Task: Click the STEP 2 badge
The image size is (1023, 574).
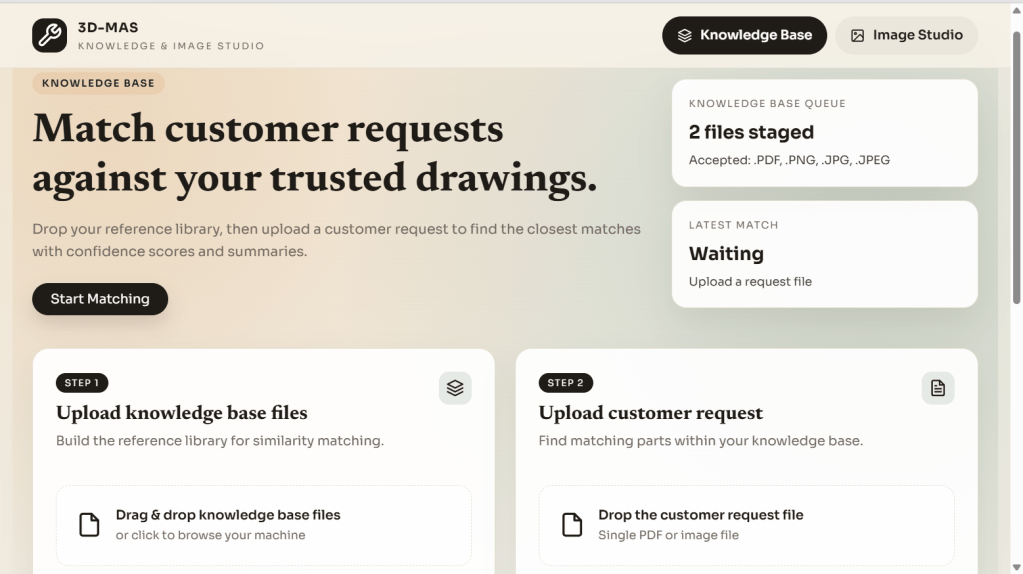Action: click(565, 383)
